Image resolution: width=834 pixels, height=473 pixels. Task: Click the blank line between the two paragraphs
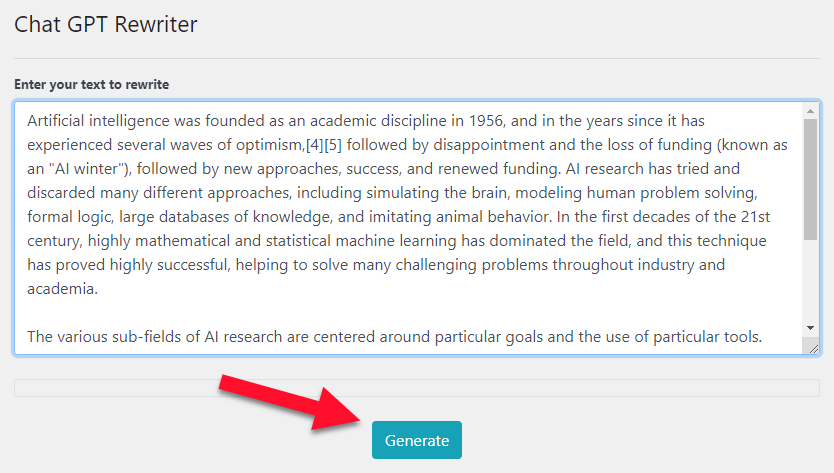point(300,313)
